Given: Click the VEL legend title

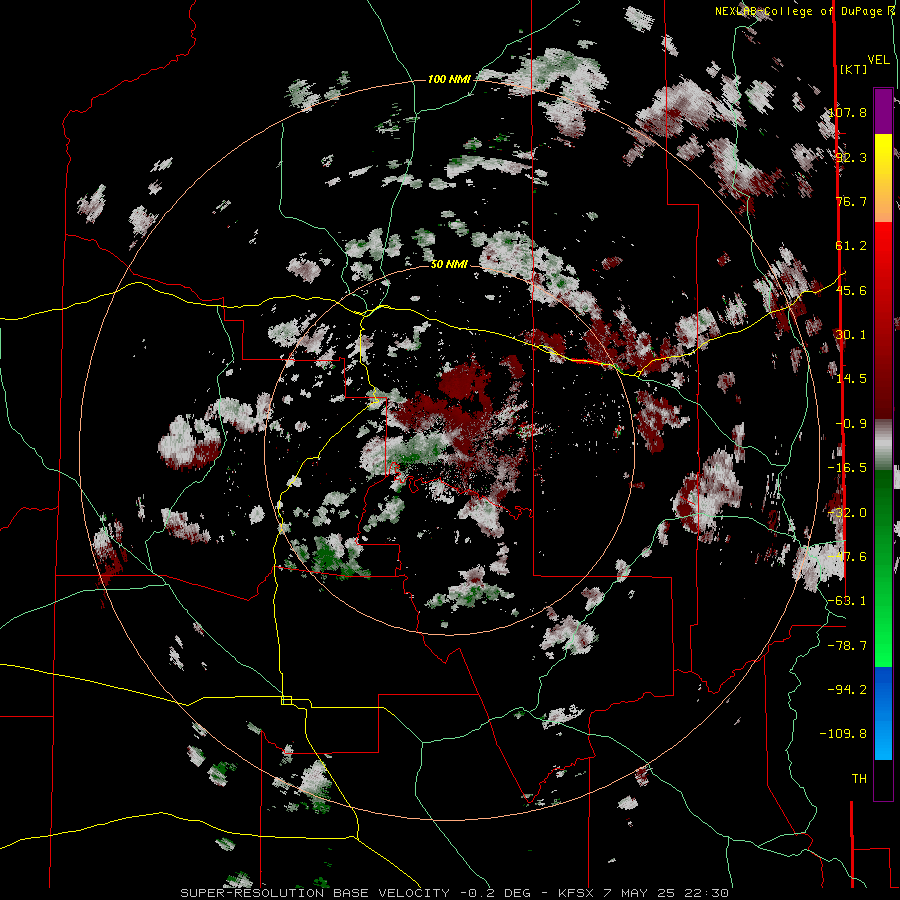Looking at the screenshot, I should [x=878, y=60].
